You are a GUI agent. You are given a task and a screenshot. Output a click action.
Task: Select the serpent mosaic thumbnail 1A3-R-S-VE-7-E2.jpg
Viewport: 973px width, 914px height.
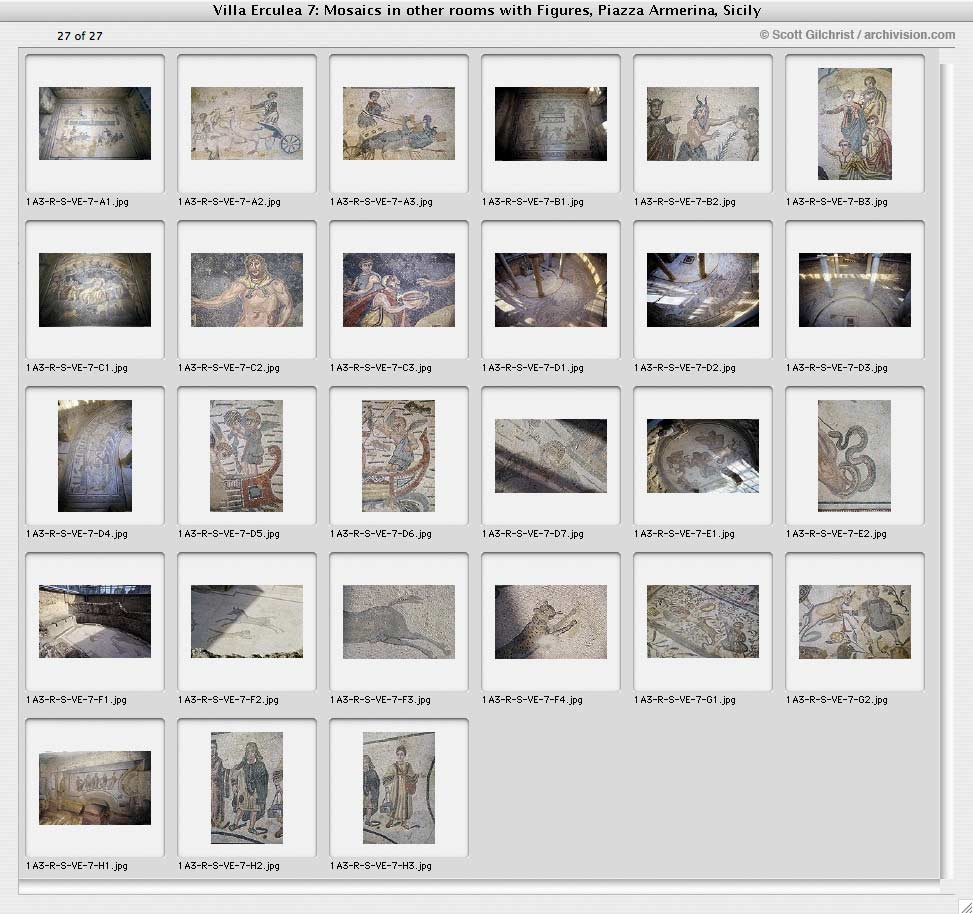pyautogui.click(x=854, y=455)
